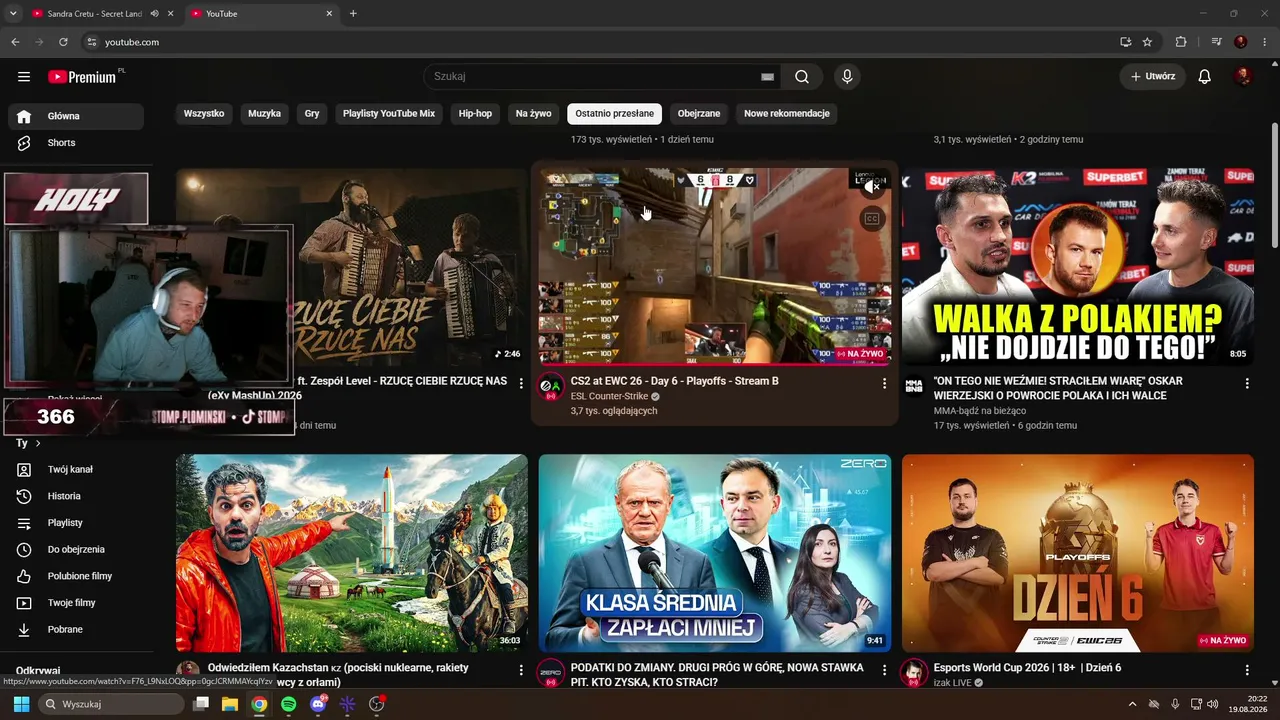Open the WALKA Z POLAKIEM video thumbnail
Screen dimensions: 1280x720
[x=1078, y=266]
